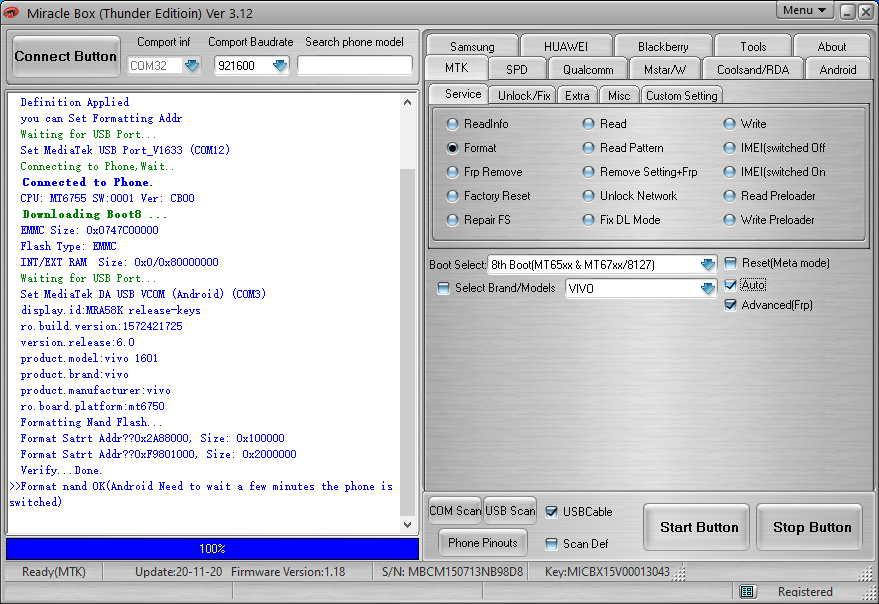
Task: Switch to the HUAWEI tab
Action: (566, 47)
